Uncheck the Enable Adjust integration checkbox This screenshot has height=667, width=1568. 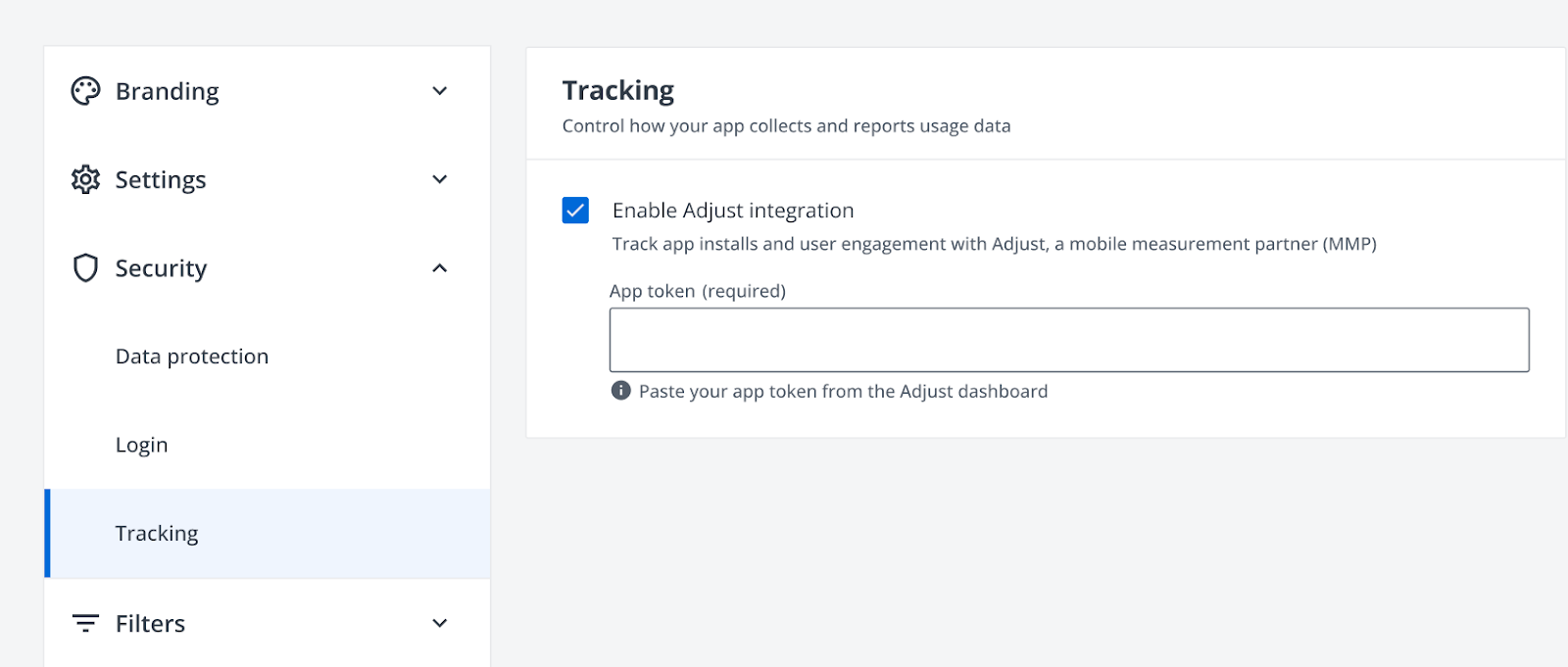pos(575,211)
